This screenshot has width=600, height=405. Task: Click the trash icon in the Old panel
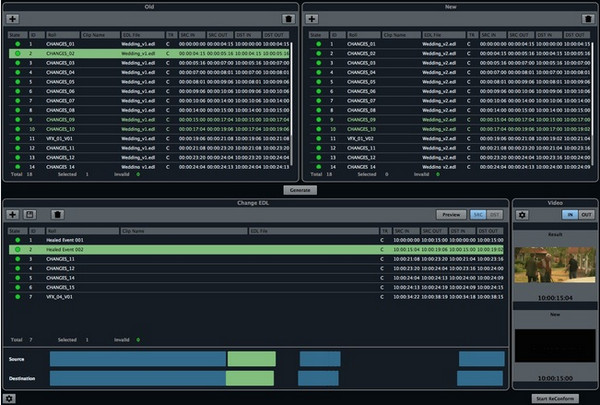(289, 18)
